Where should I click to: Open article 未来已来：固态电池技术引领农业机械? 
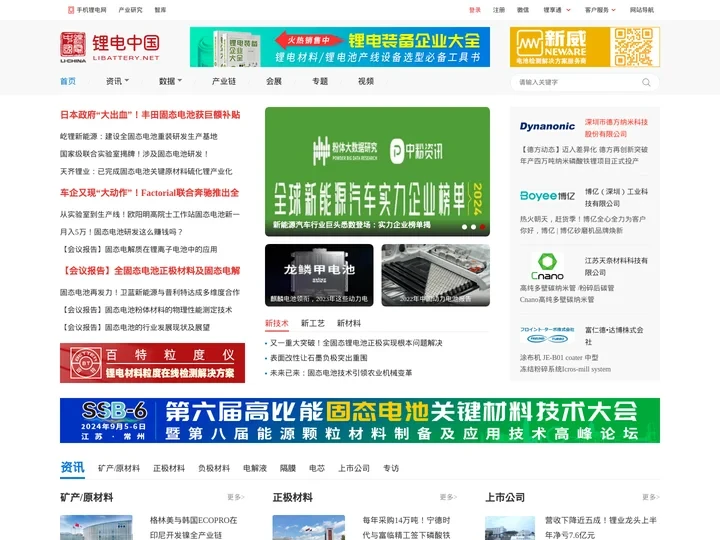341,373
